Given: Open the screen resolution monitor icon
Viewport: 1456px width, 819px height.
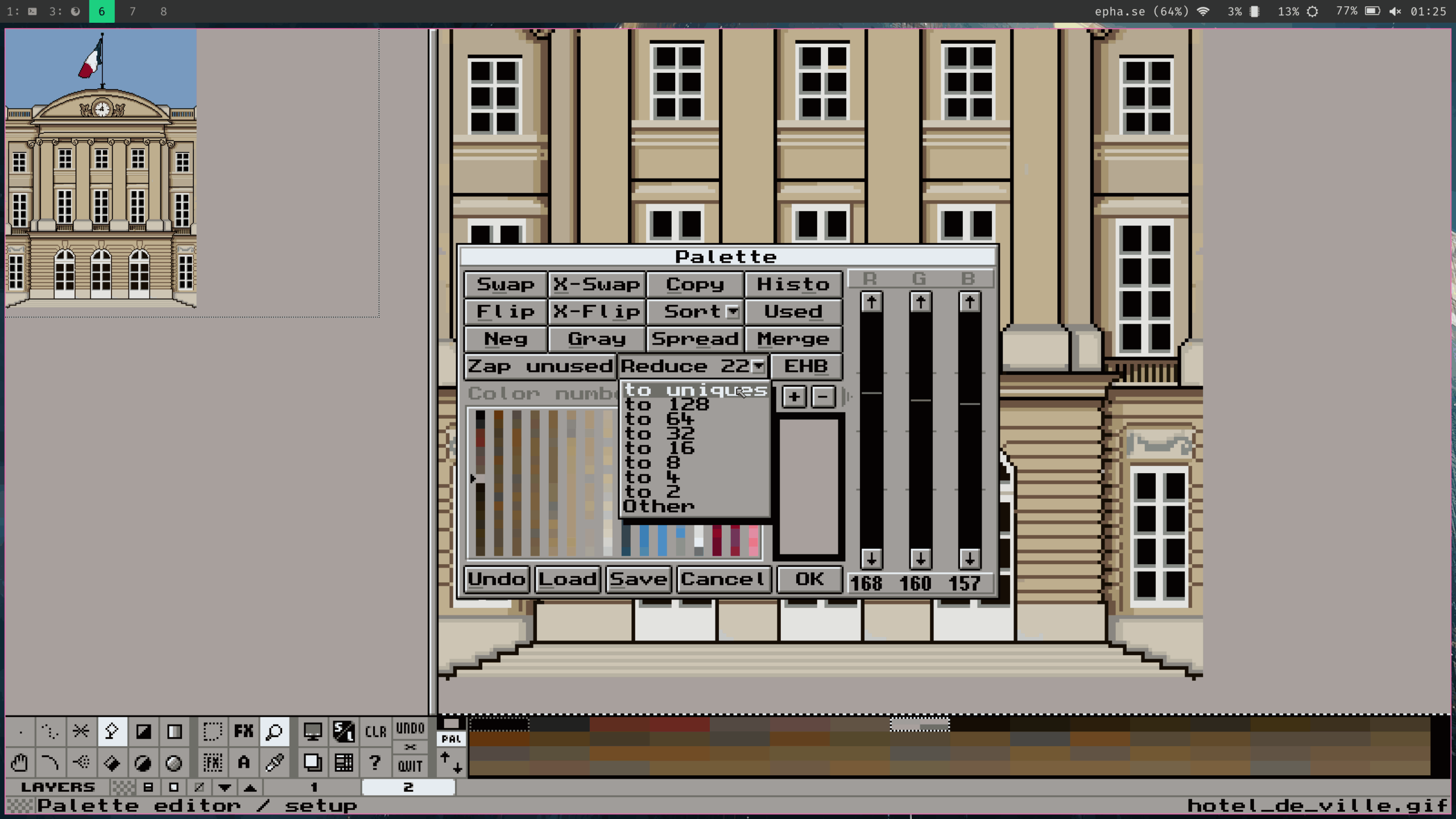Looking at the screenshot, I should 313,731.
